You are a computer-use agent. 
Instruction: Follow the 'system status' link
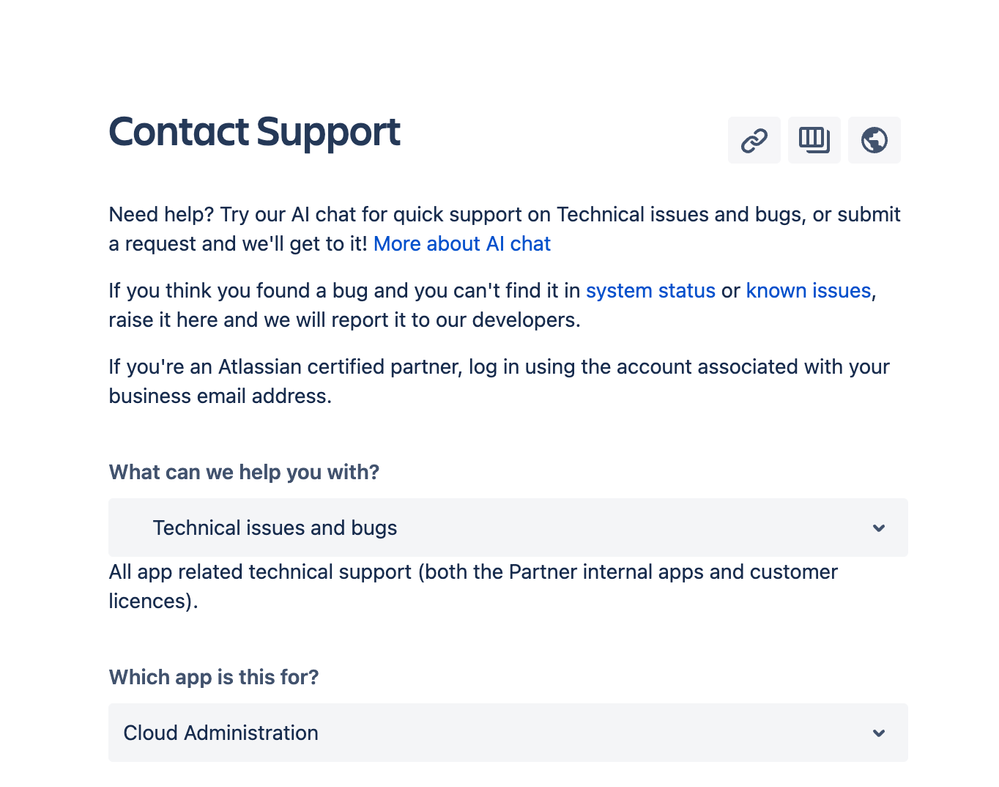coord(650,291)
